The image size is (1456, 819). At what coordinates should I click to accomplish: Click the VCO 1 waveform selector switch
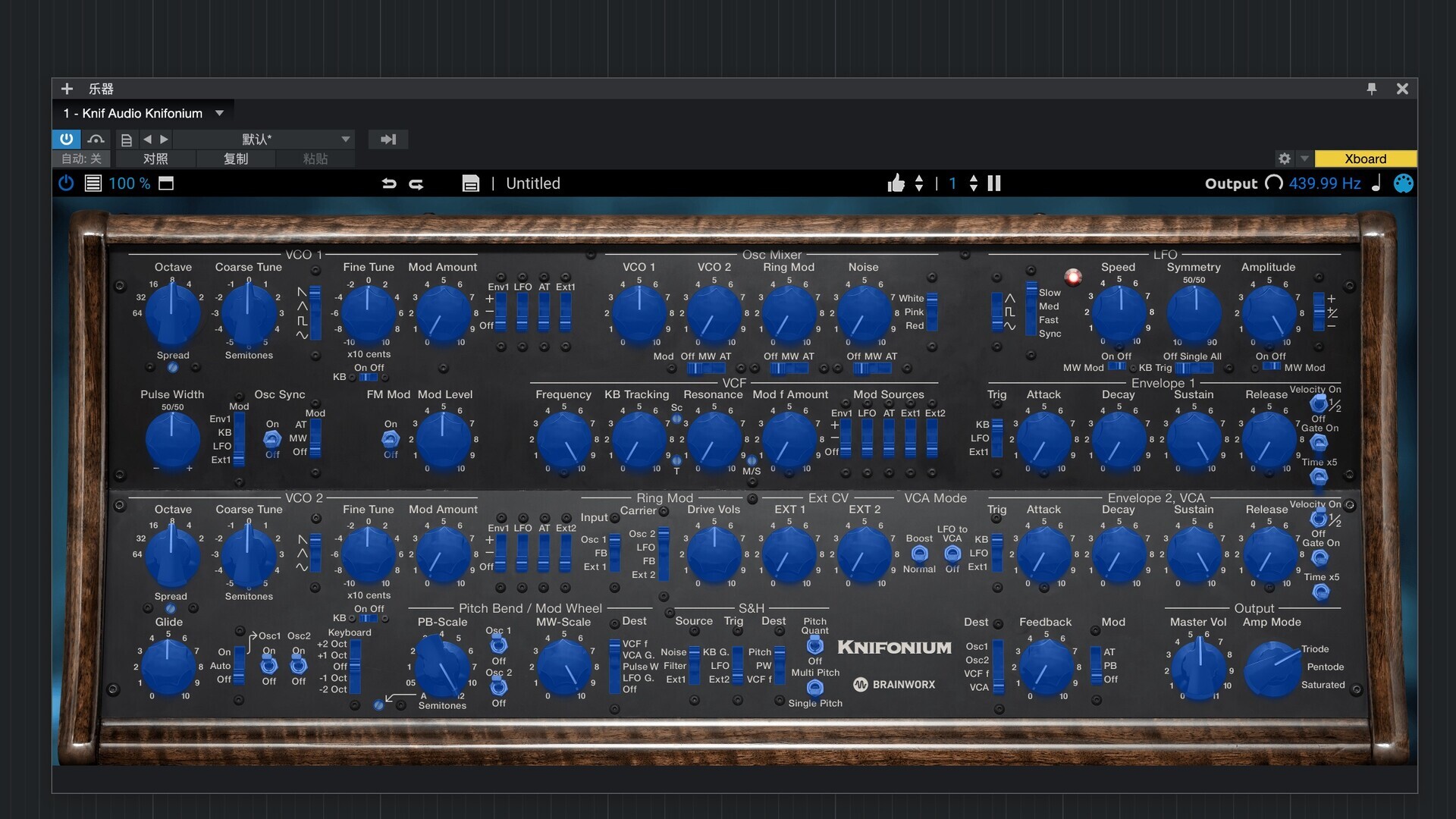pos(315,312)
